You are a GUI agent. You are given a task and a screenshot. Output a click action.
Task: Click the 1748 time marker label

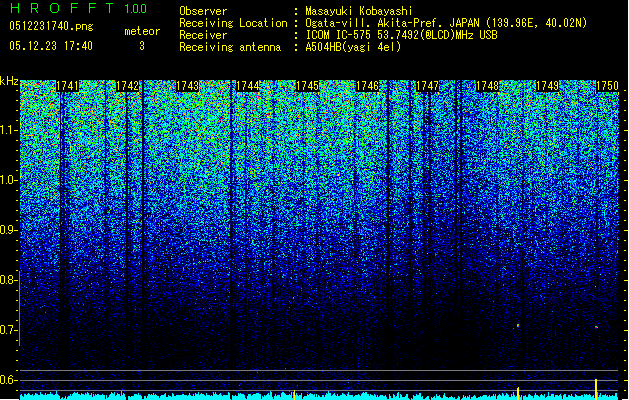pos(487,86)
